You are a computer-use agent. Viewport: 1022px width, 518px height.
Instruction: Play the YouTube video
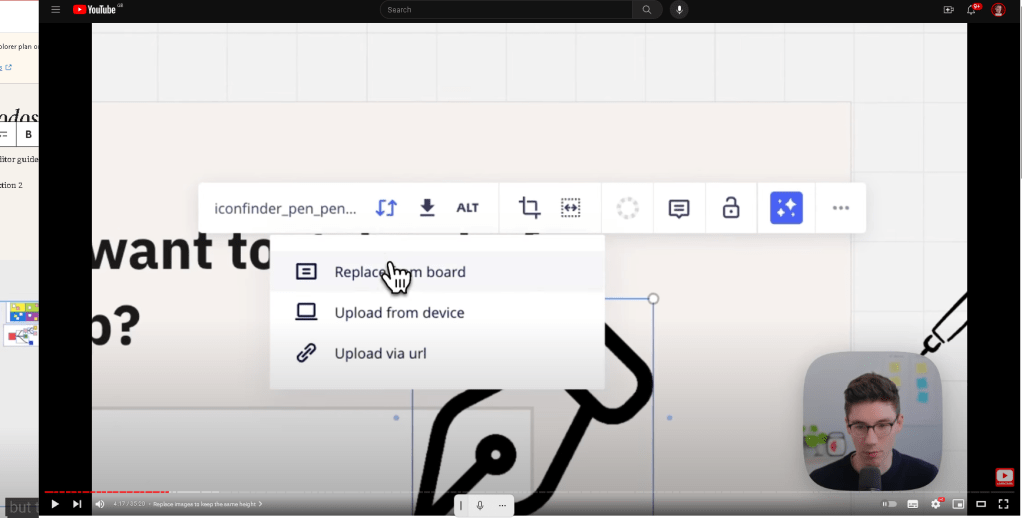[x=55, y=504]
